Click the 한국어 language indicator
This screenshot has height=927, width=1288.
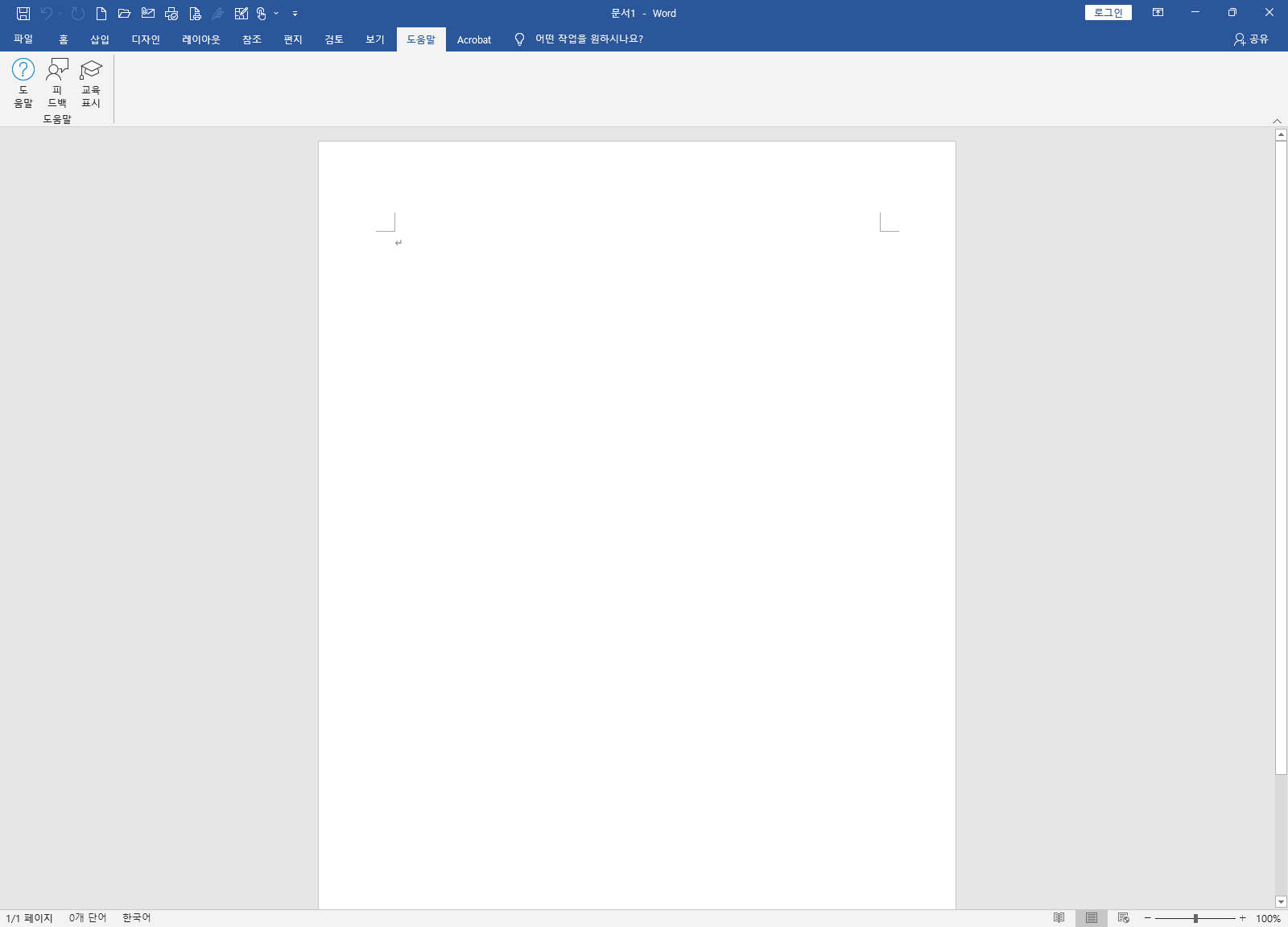coord(137,918)
